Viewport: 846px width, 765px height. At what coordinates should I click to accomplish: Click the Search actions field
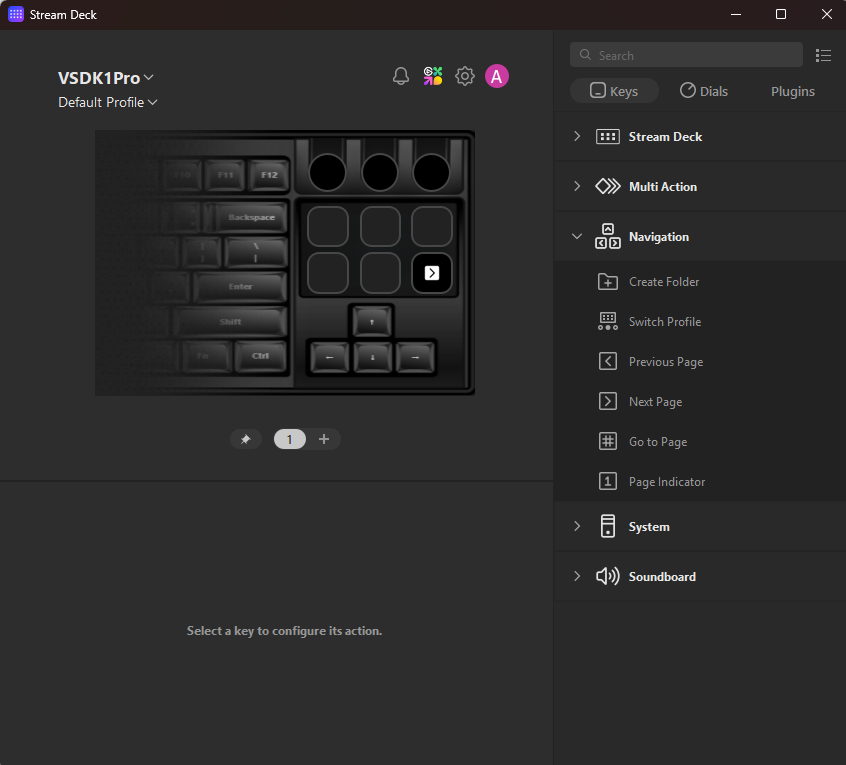686,55
